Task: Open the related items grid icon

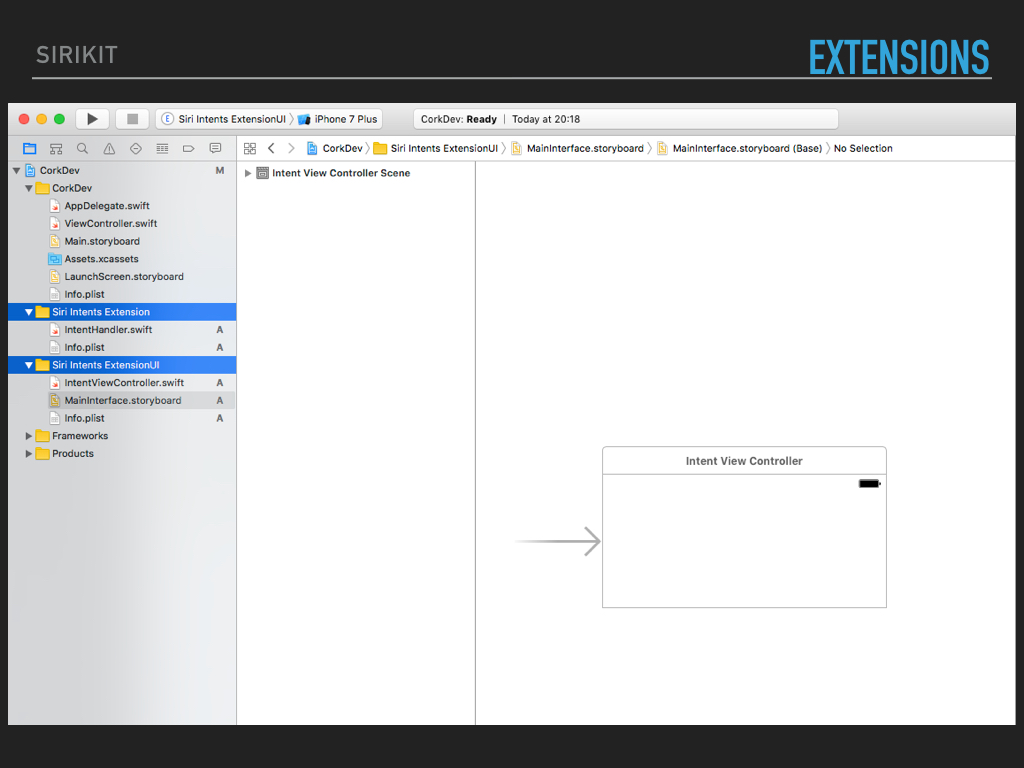Action: click(x=249, y=149)
